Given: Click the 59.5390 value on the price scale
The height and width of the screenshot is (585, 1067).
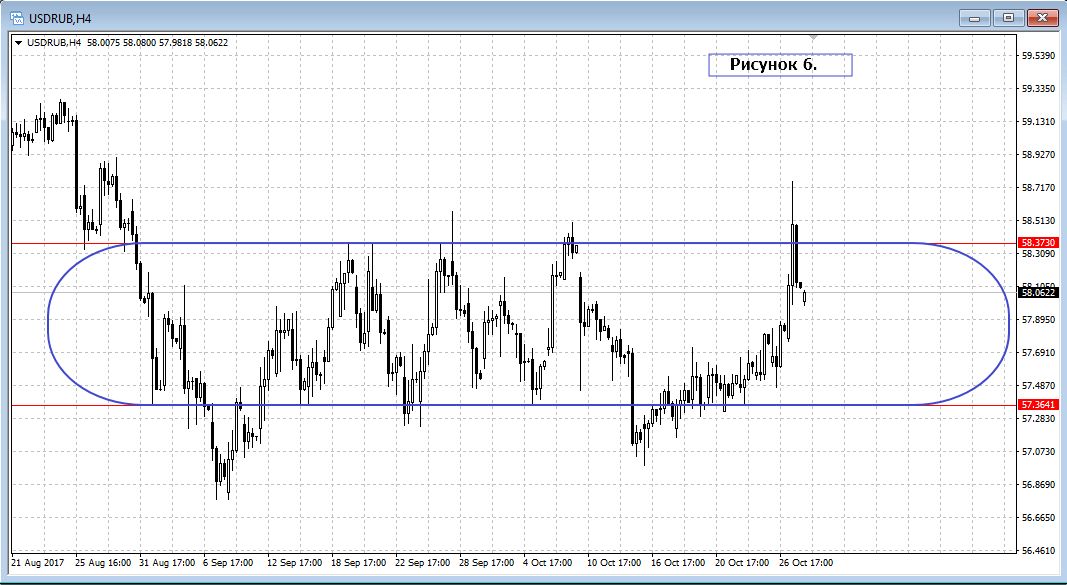Looking at the screenshot, I should tap(1037, 56).
